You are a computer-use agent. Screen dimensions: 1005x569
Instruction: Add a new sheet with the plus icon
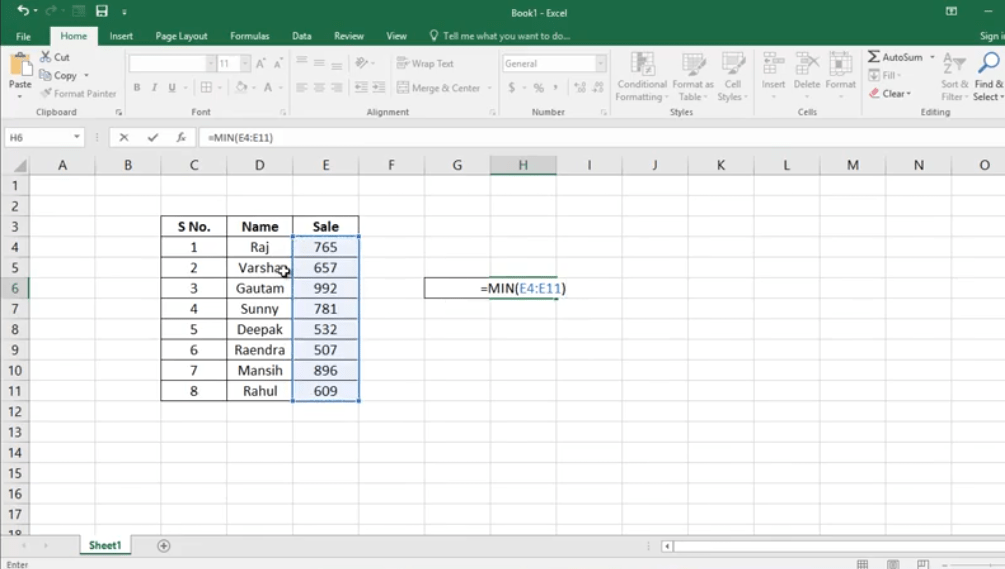164,546
